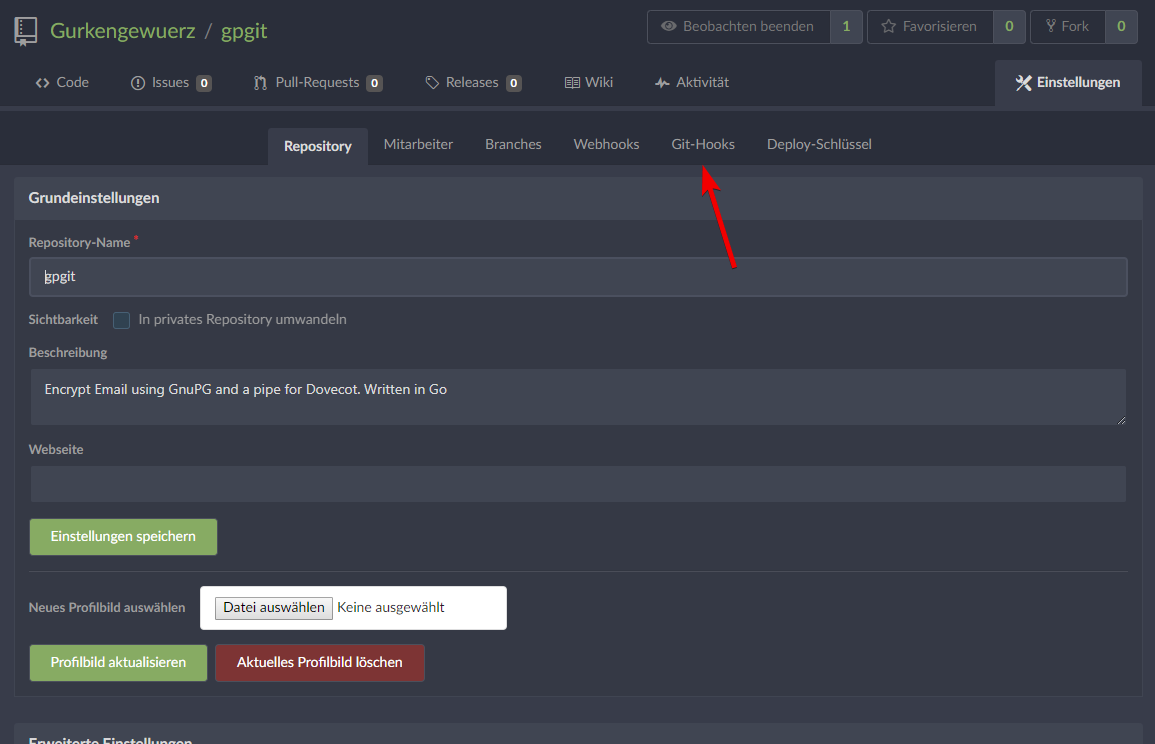Viewport: 1155px width, 744px height.
Task: Go to Pull-Requests tab
Action: point(317,83)
